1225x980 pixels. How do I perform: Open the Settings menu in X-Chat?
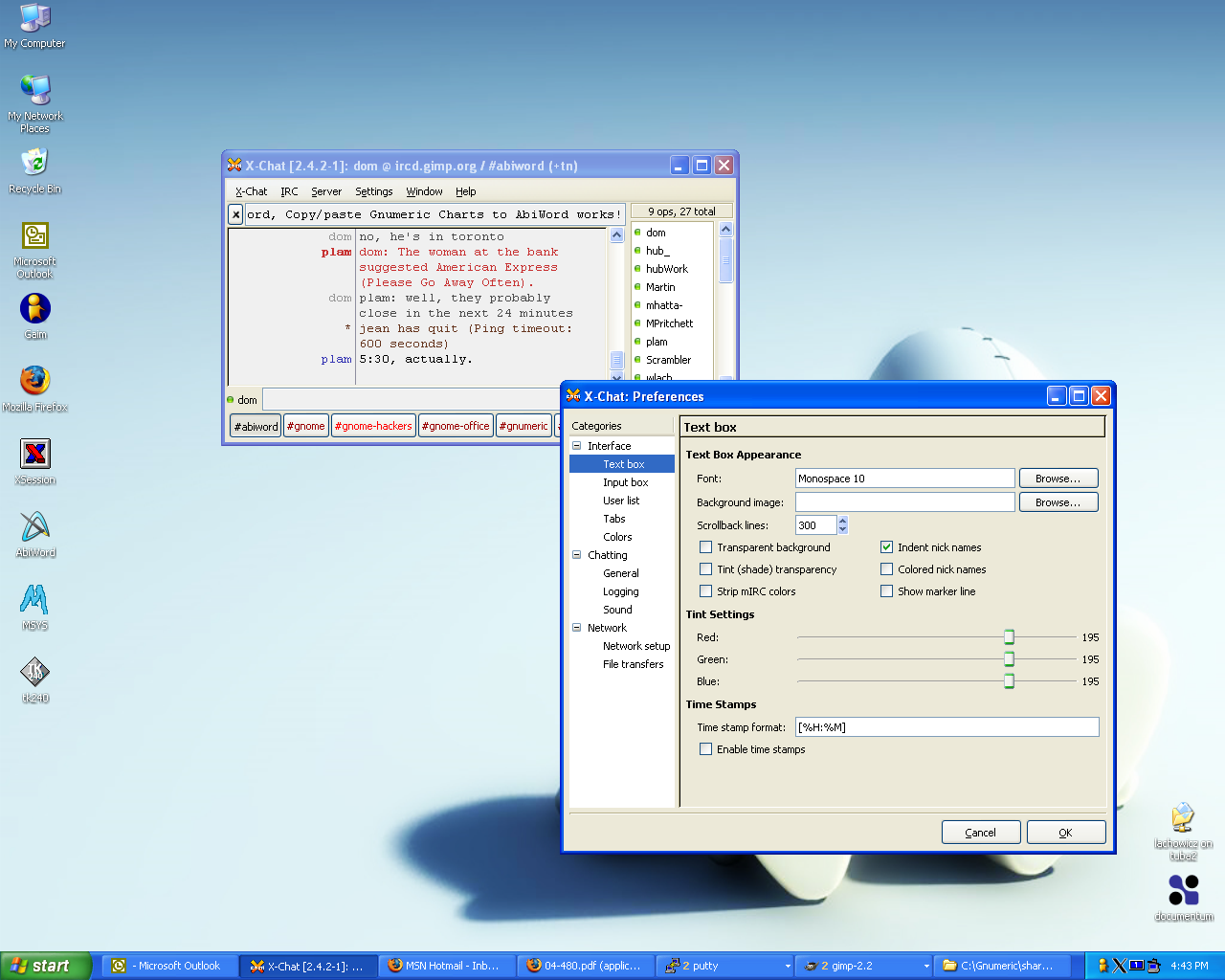click(x=373, y=191)
